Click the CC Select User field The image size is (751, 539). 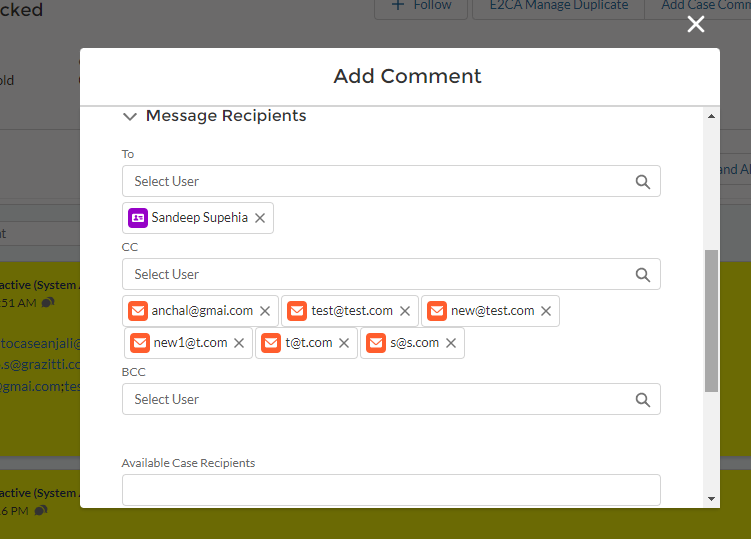point(380,274)
